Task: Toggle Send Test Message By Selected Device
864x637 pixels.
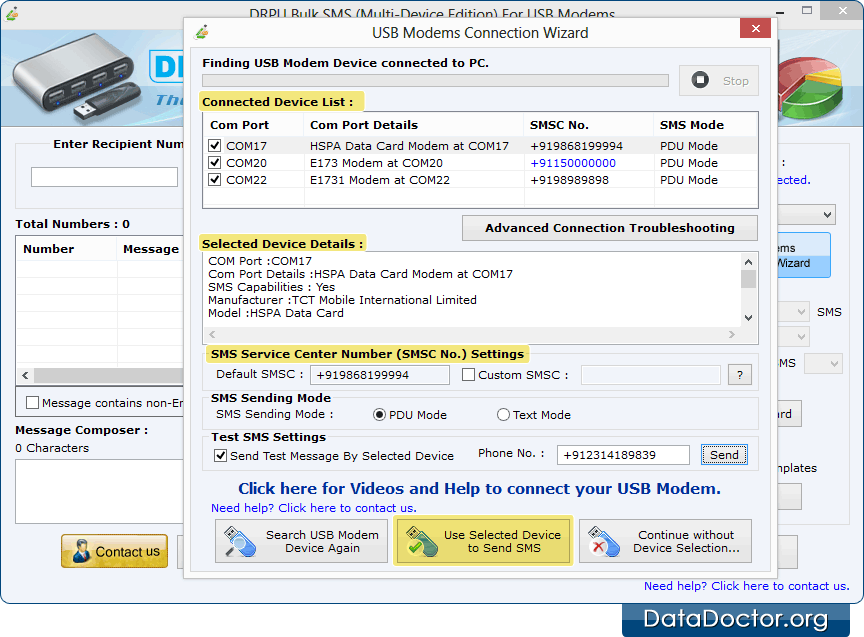Action: (220, 456)
